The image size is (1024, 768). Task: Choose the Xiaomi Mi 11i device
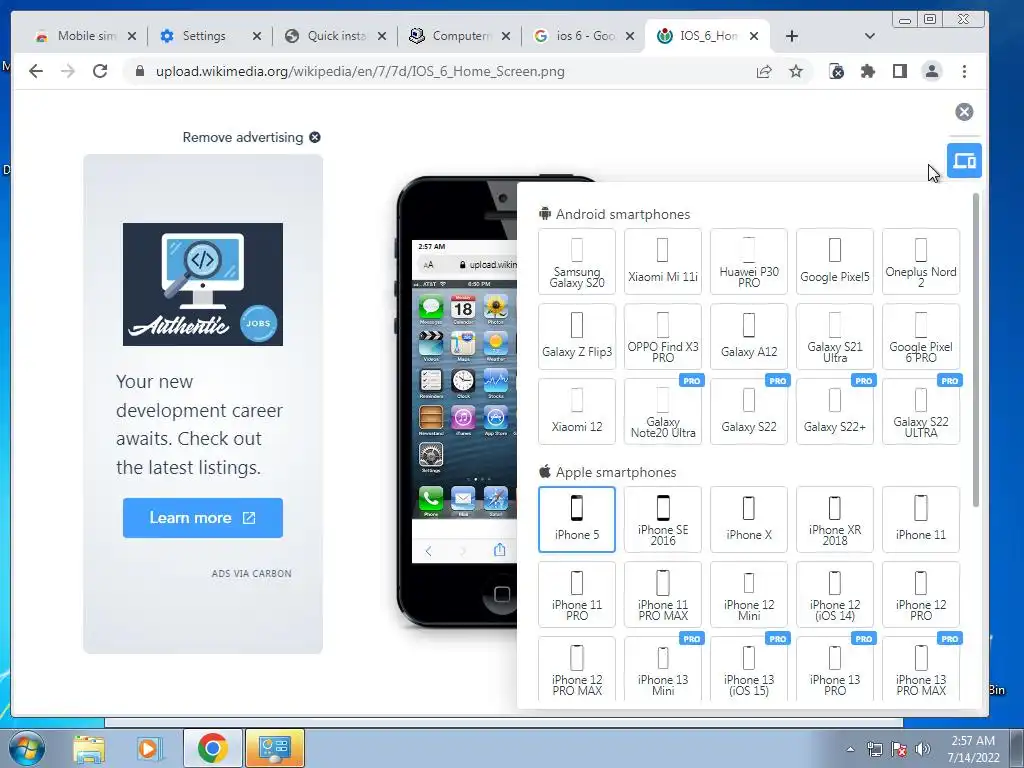pos(663,262)
